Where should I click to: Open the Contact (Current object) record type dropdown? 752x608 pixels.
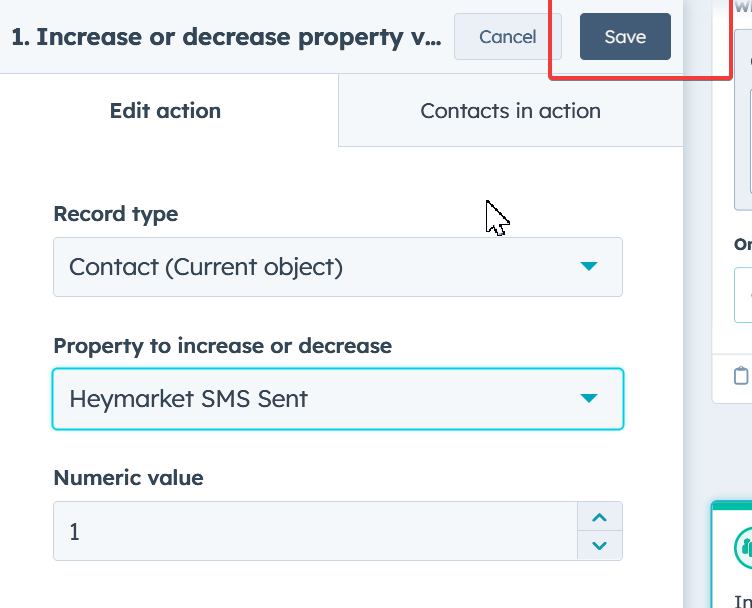(337, 267)
